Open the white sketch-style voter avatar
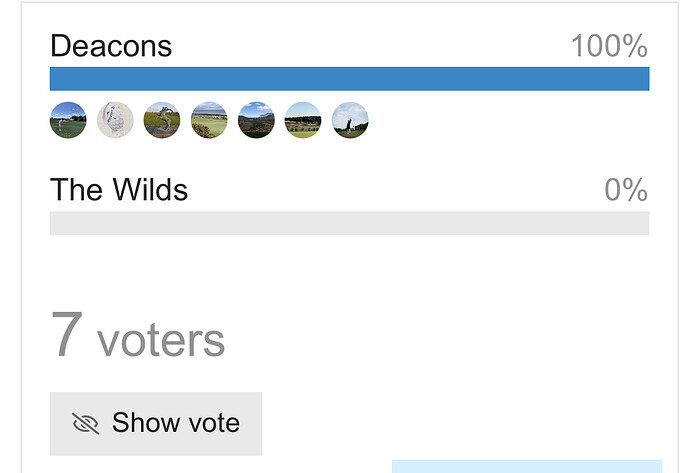The image size is (690, 473). click(x=115, y=120)
